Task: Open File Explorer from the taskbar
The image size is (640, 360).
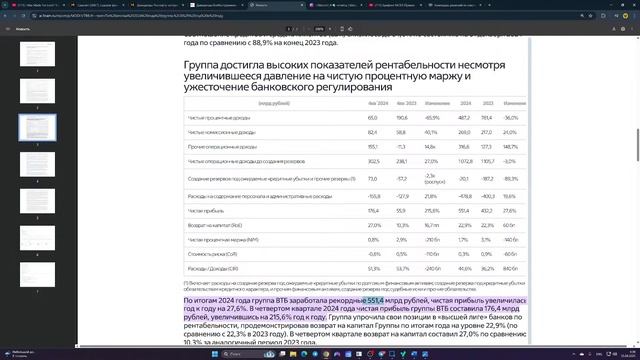Action: pos(293,354)
